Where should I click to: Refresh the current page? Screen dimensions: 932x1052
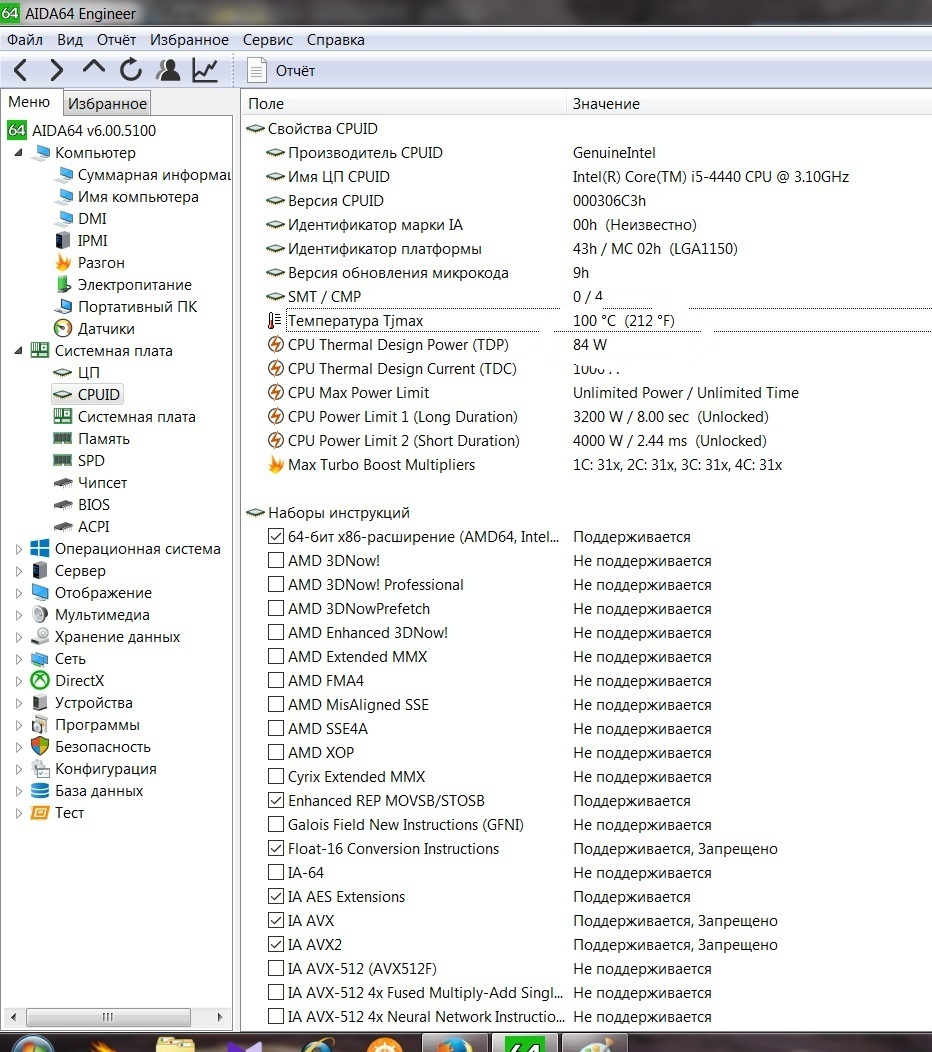[131, 70]
